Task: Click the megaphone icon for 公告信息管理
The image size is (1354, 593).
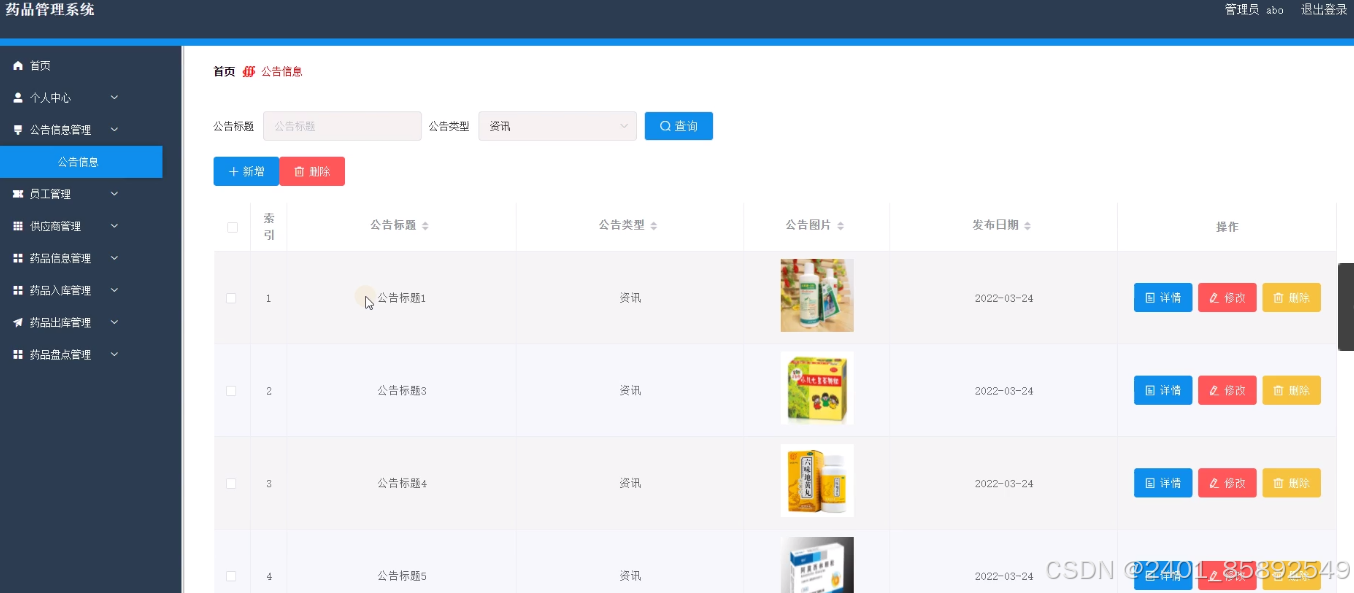Action: click(x=17, y=129)
